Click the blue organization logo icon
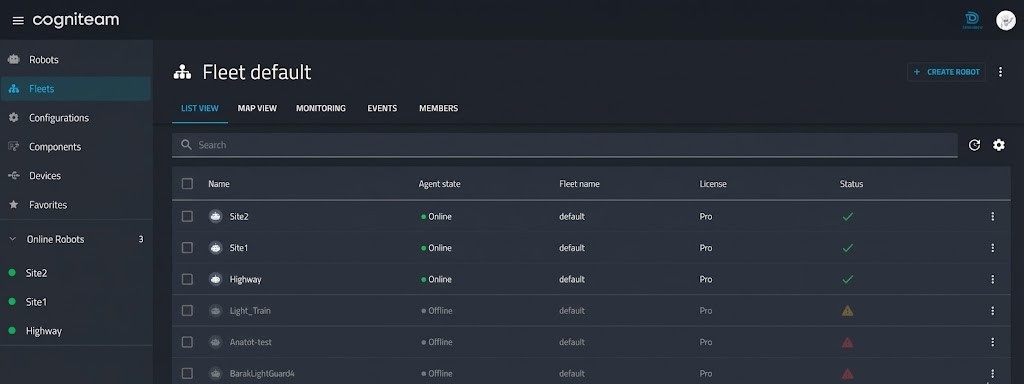1024x384 pixels. pos(972,20)
